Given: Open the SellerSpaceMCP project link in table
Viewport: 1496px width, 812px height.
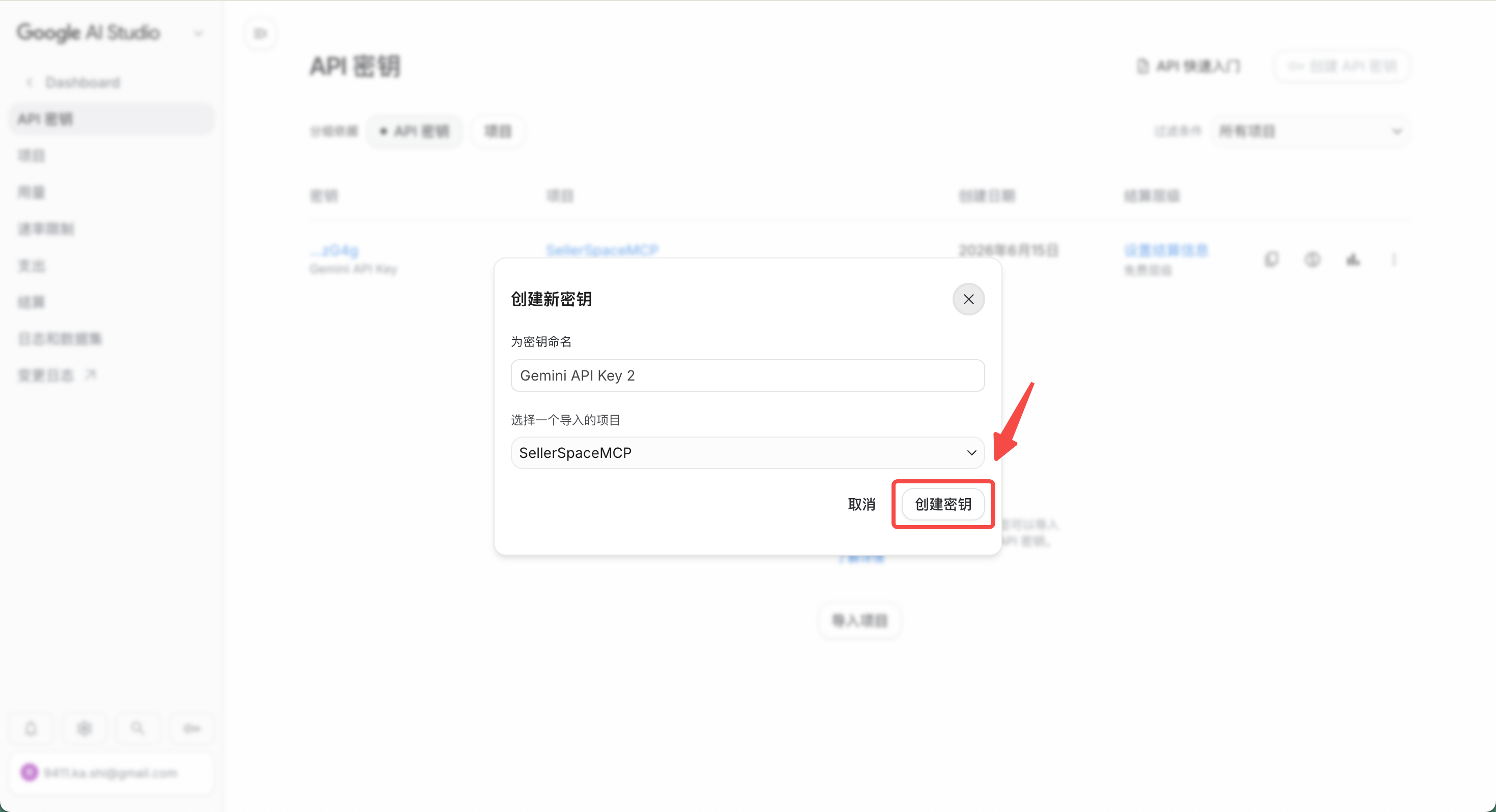Looking at the screenshot, I should point(602,250).
